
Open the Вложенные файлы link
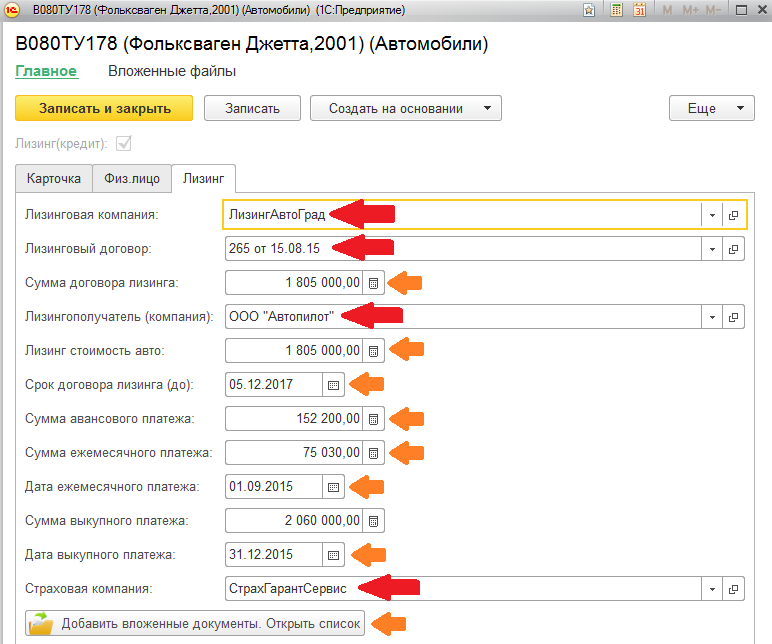(171, 71)
